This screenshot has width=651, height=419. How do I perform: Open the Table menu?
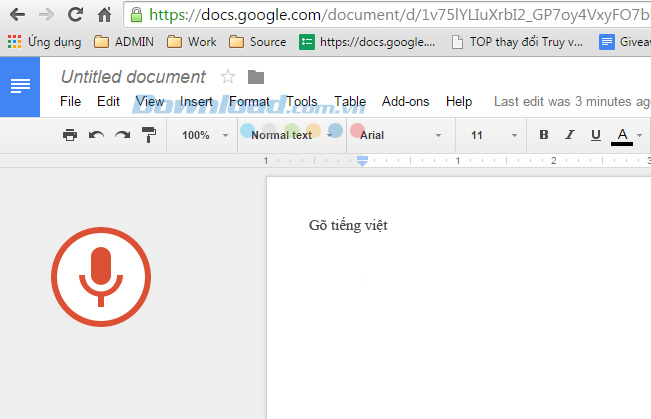pyautogui.click(x=350, y=101)
